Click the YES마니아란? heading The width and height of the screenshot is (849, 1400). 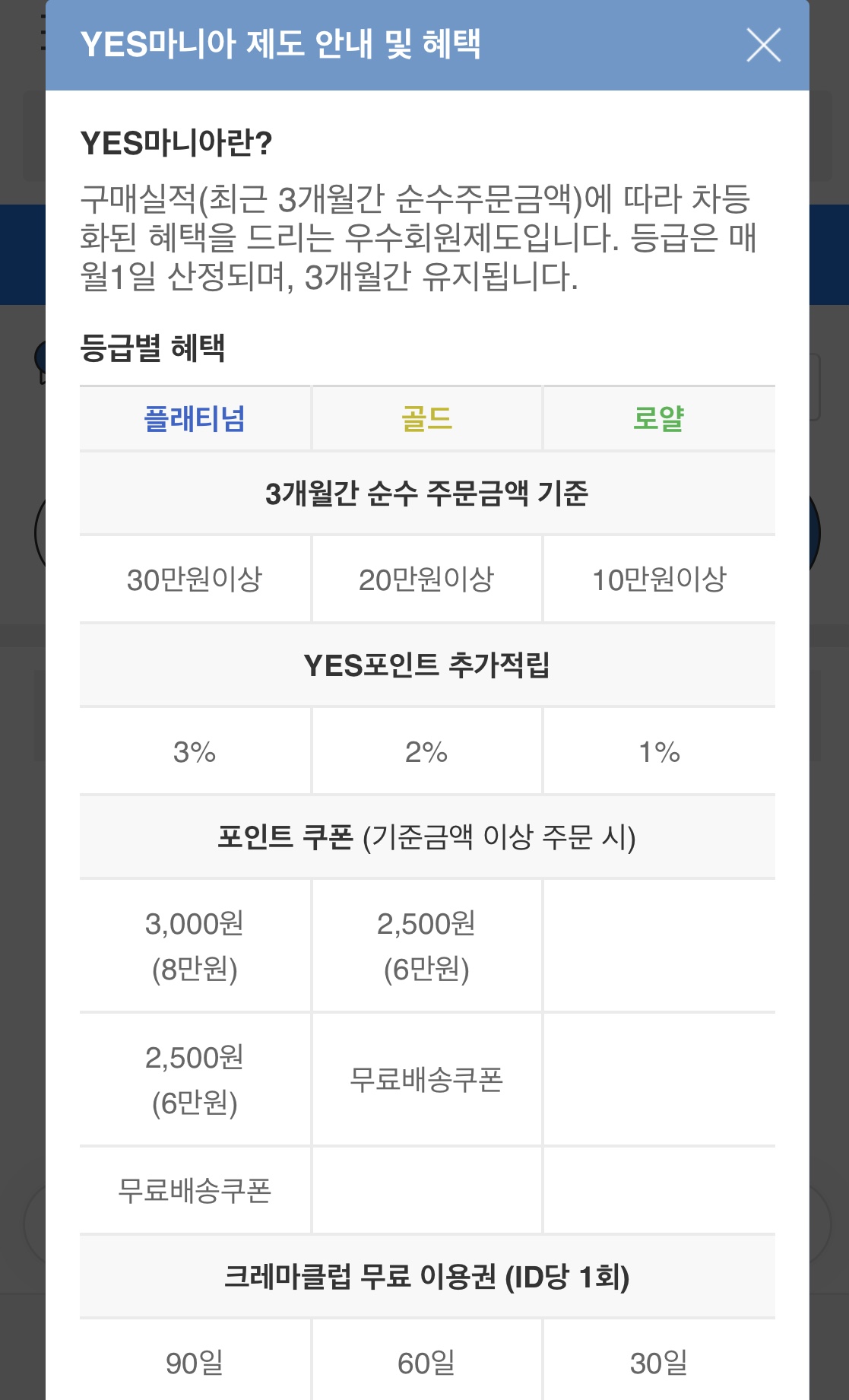[176, 143]
